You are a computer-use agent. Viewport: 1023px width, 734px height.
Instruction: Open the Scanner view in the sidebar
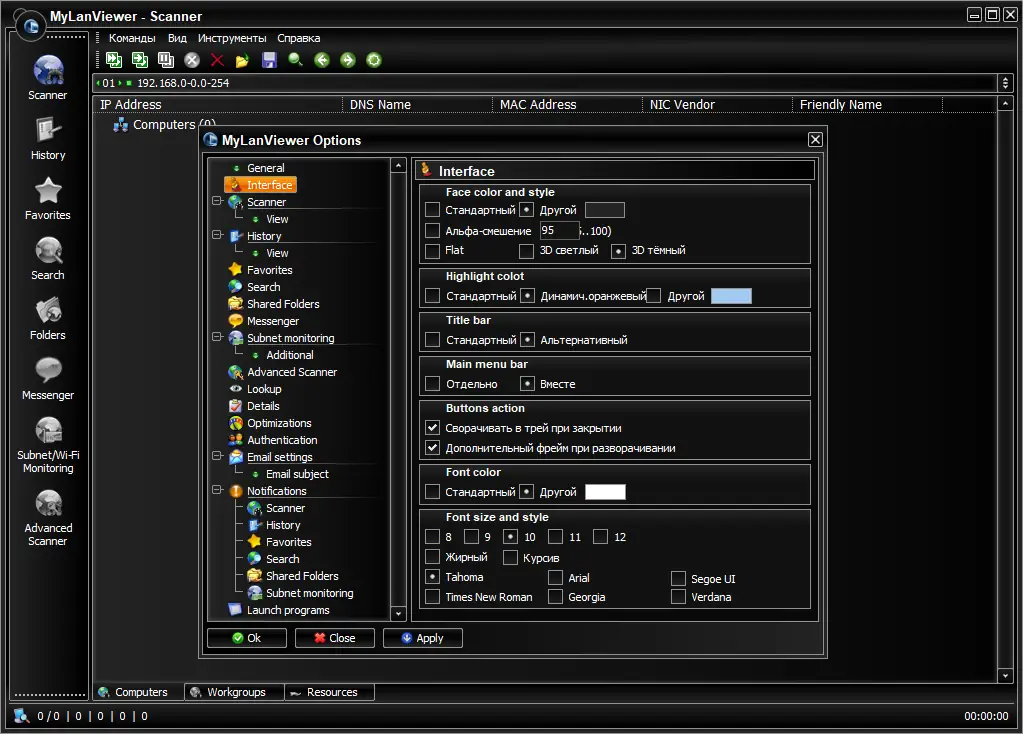pos(47,77)
